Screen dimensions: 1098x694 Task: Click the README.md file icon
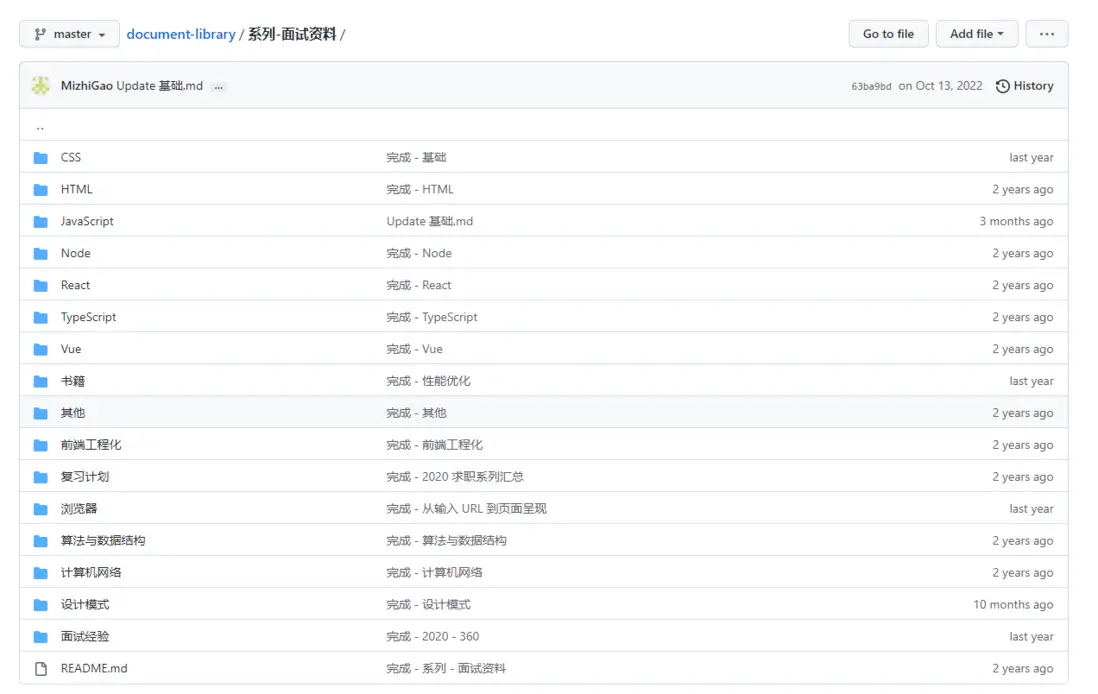(x=41, y=669)
